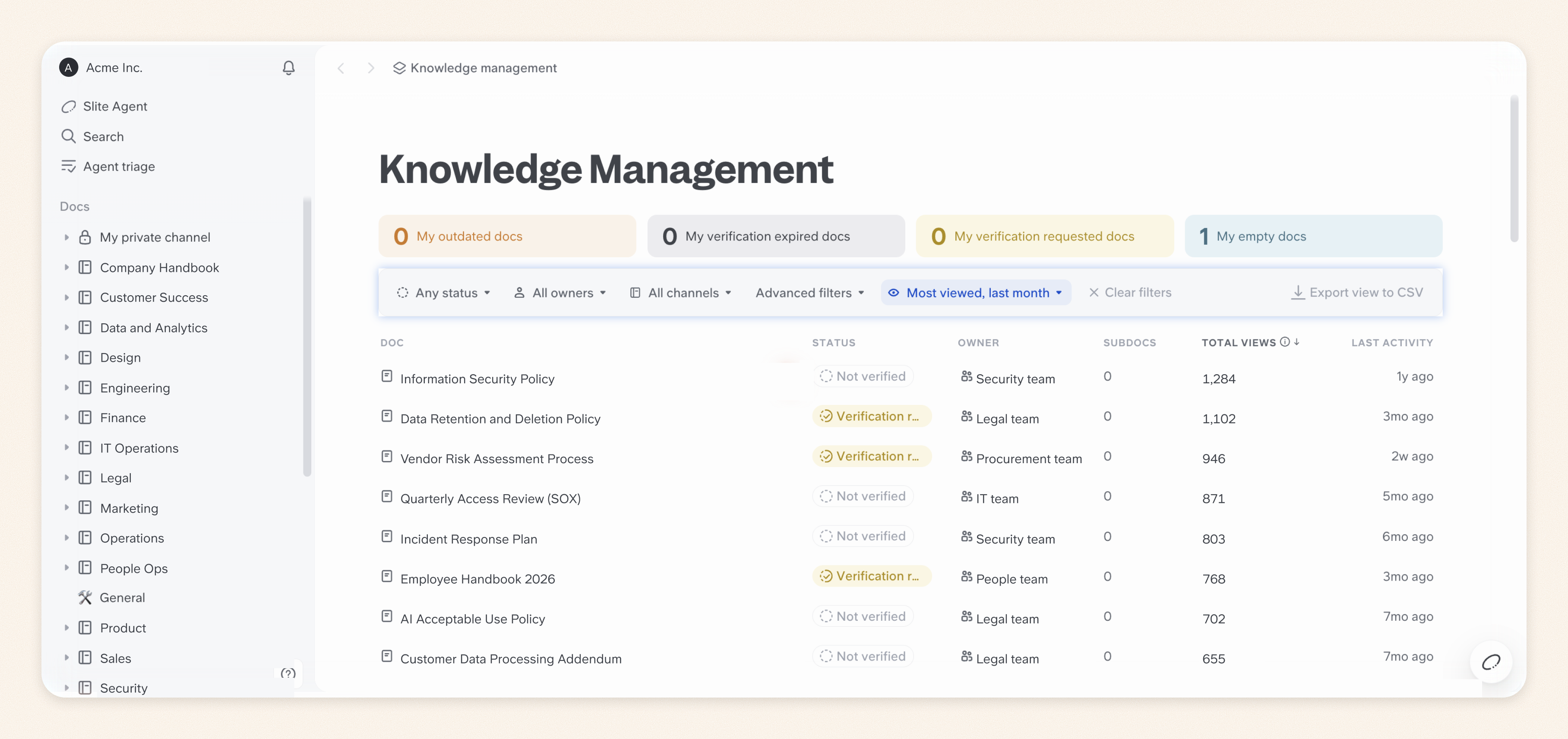Open My verification requested docs card
The height and width of the screenshot is (739, 1568).
click(1044, 236)
